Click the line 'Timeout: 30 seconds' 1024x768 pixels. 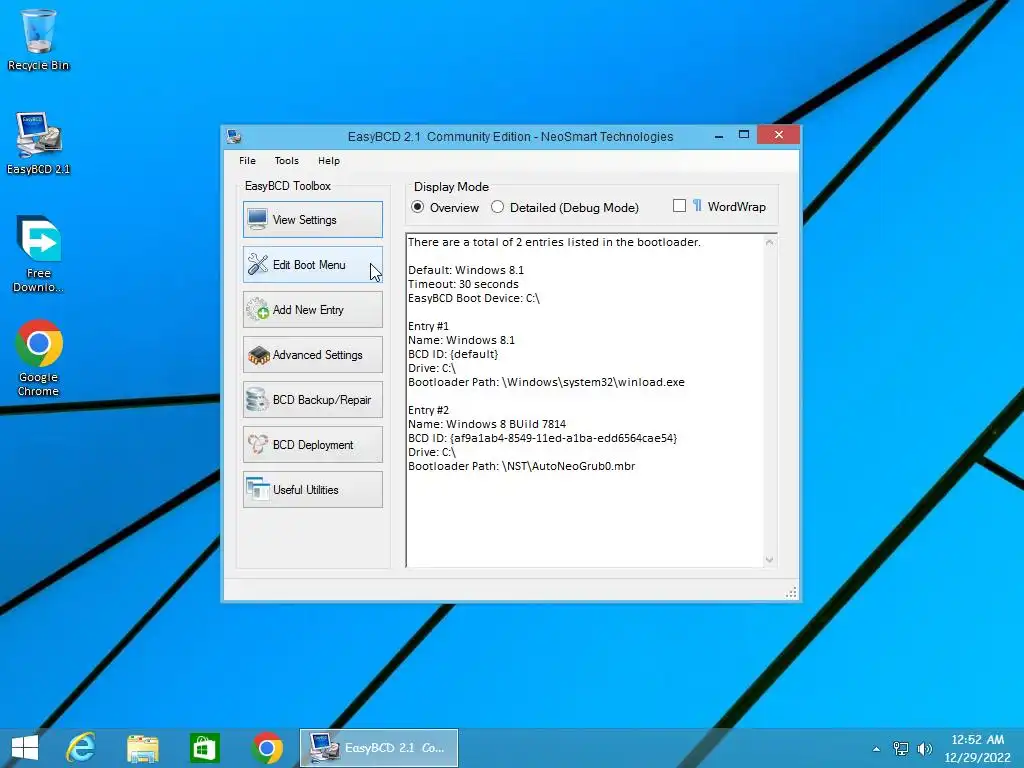[463, 284]
